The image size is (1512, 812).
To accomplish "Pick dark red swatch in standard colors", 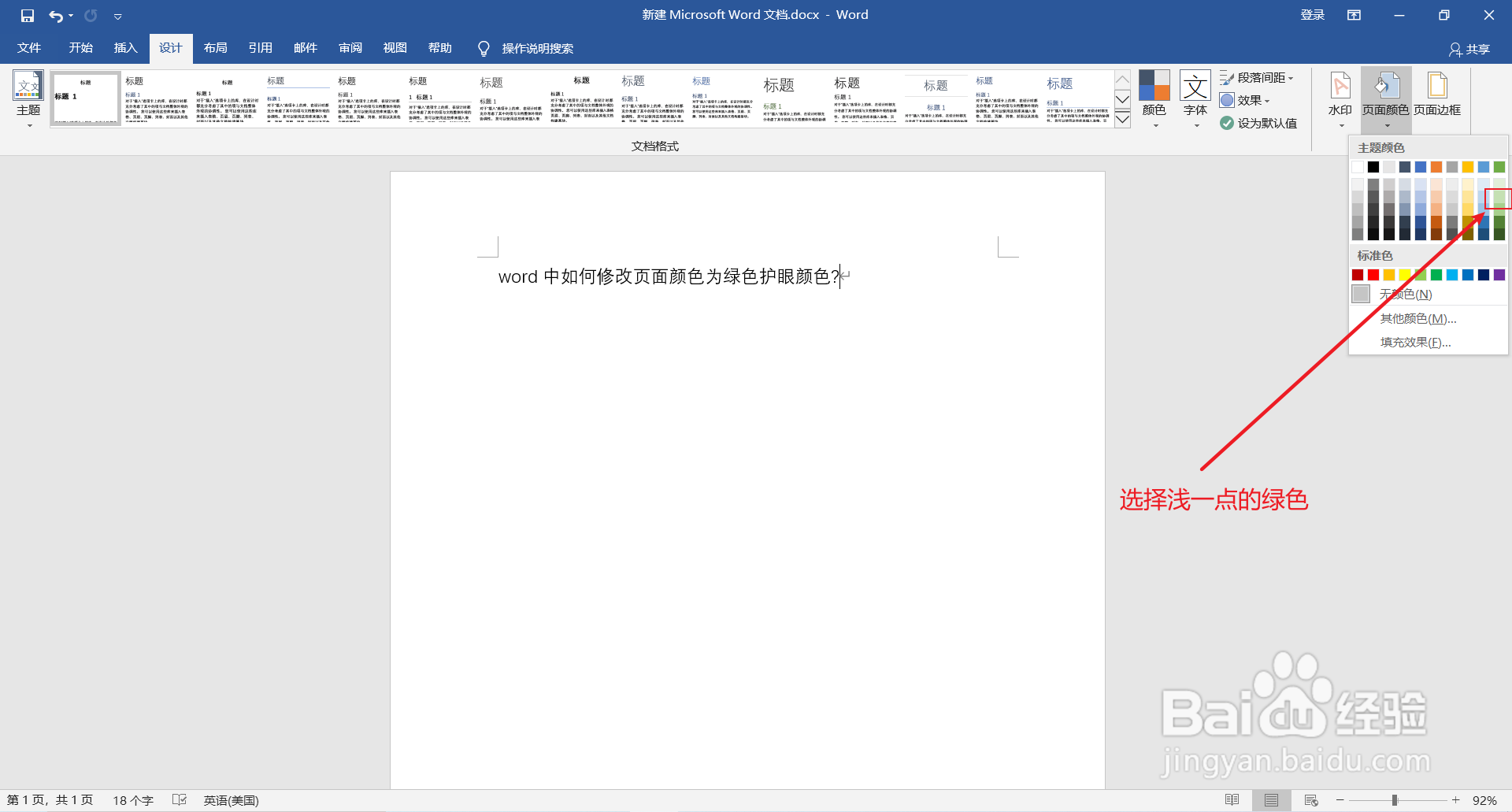I will click(x=1358, y=275).
